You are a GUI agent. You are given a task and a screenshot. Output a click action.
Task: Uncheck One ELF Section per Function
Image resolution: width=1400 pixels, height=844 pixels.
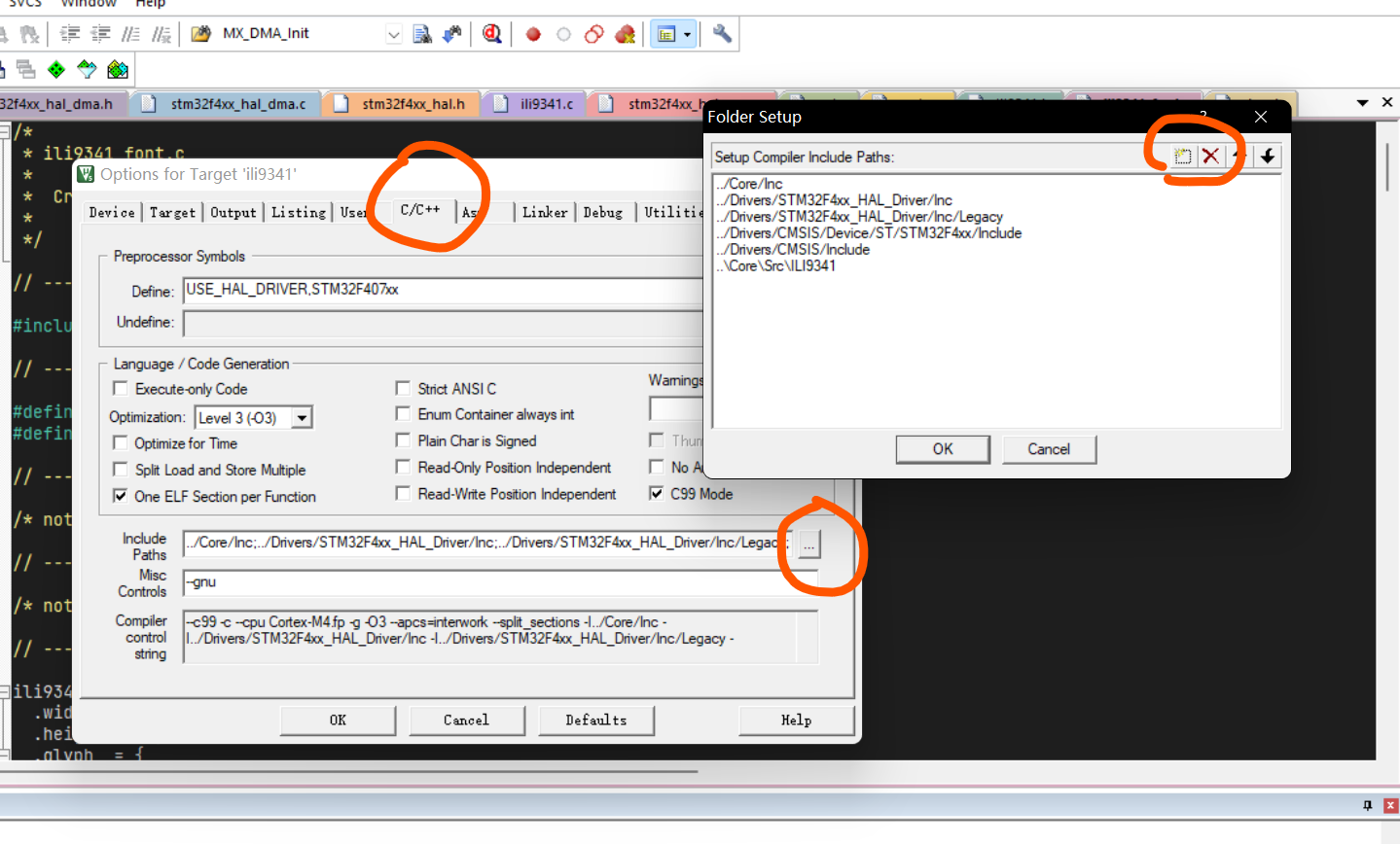tap(121, 496)
